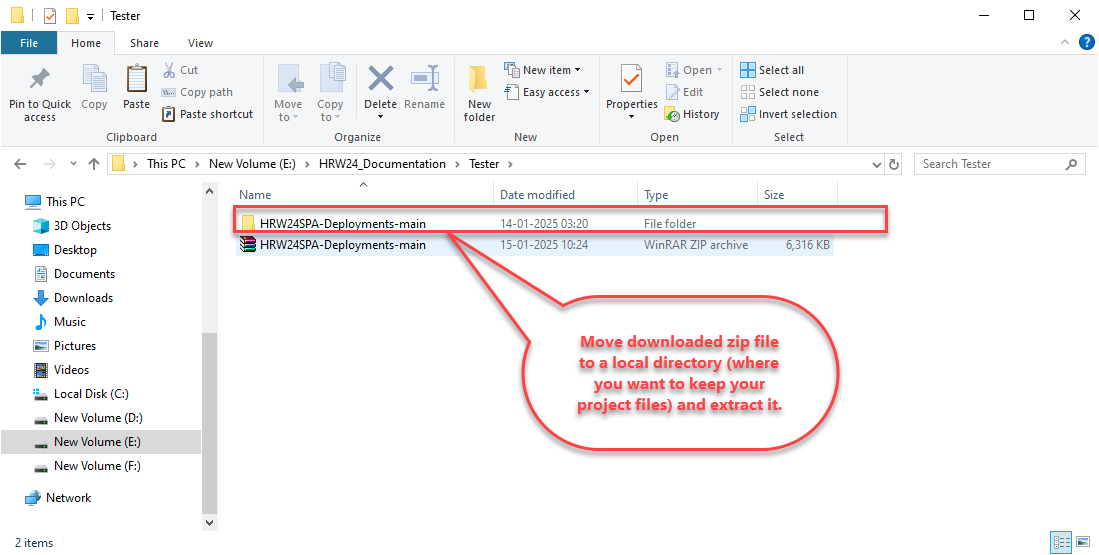Open Network in navigation pane
Screen dimensions: 1099x555
point(58,498)
